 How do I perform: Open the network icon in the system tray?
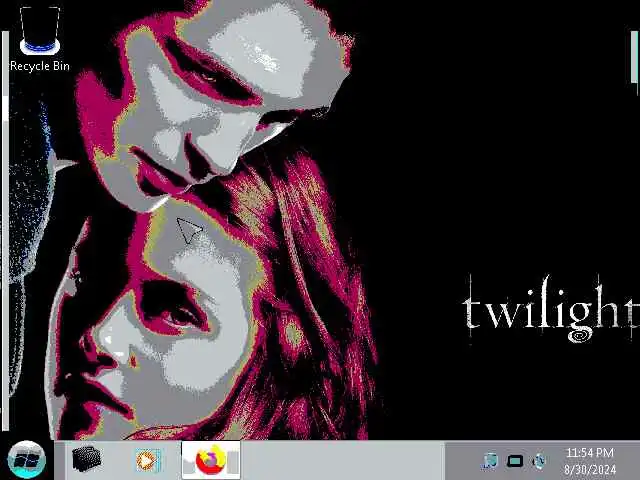[490, 461]
